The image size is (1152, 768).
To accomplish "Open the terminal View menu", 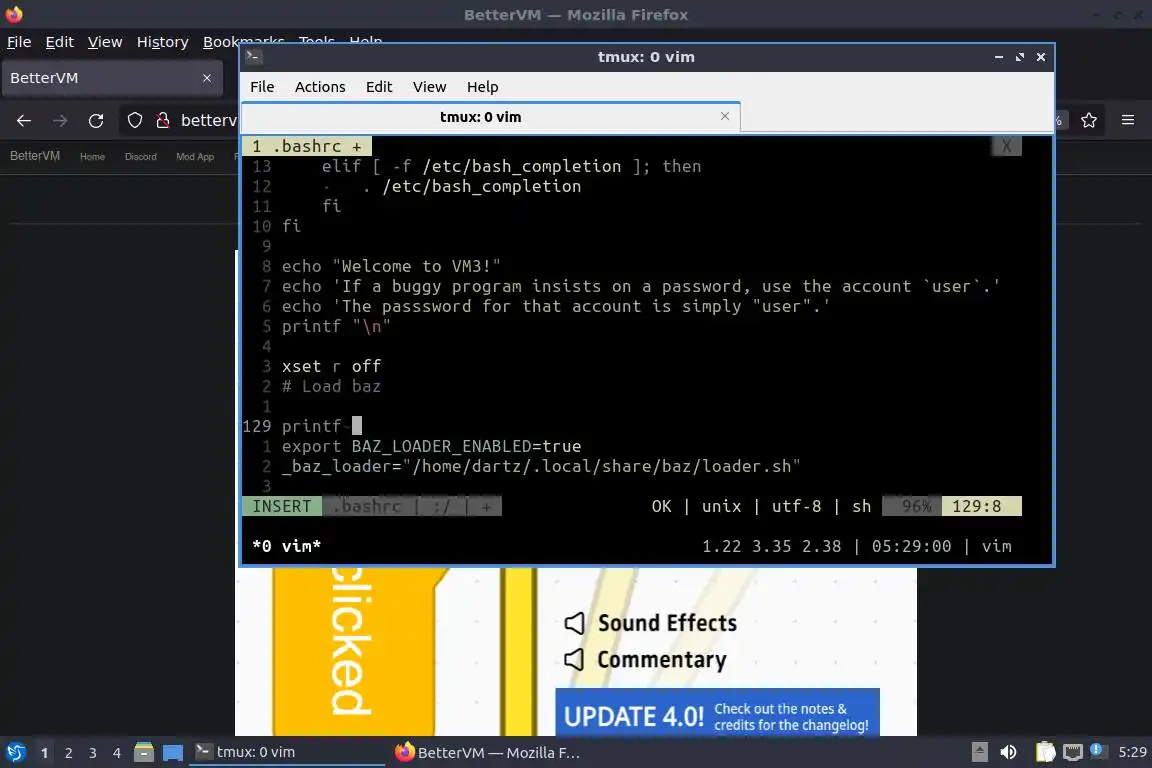I will pos(429,87).
